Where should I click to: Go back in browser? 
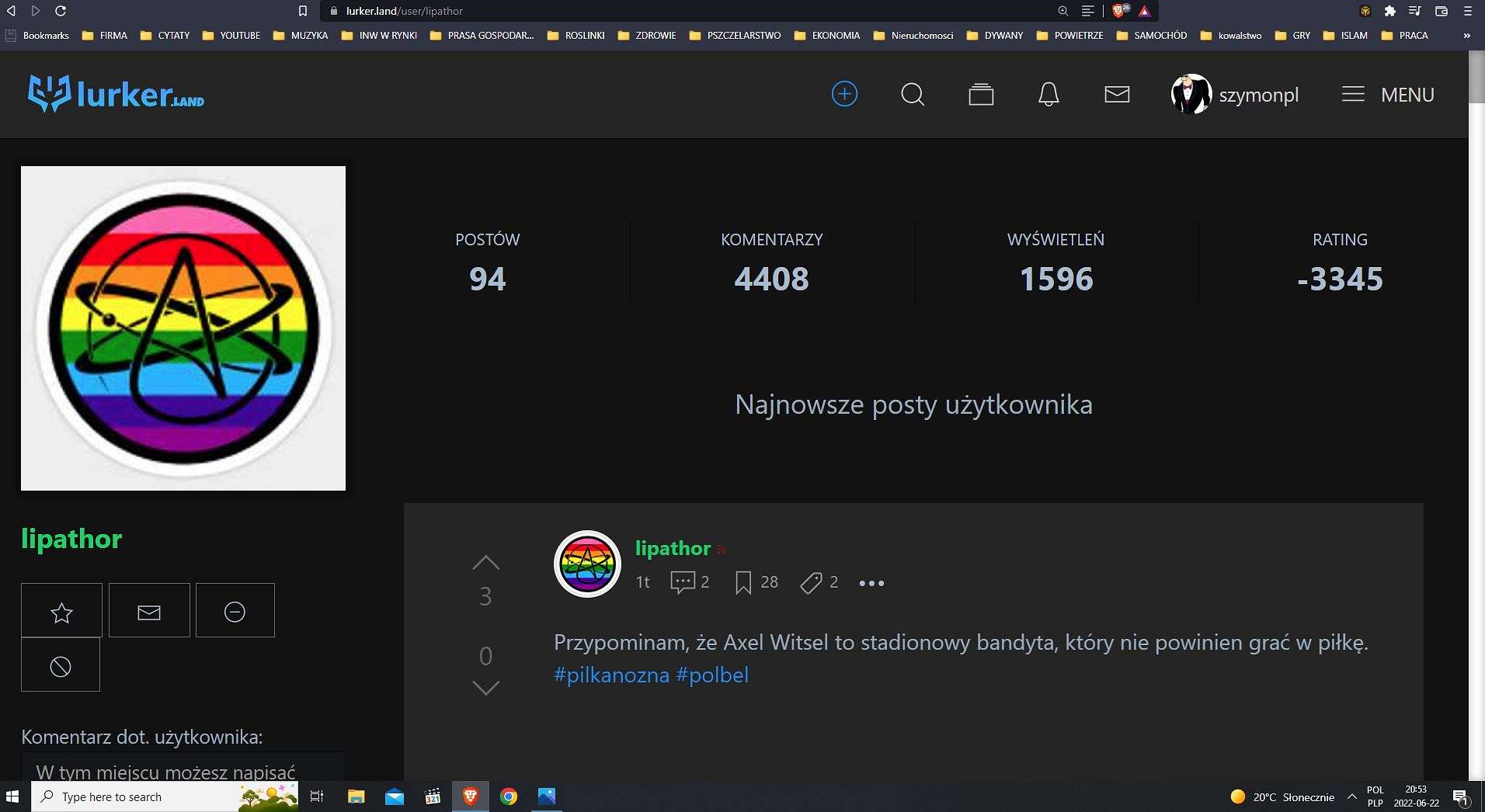[x=11, y=11]
